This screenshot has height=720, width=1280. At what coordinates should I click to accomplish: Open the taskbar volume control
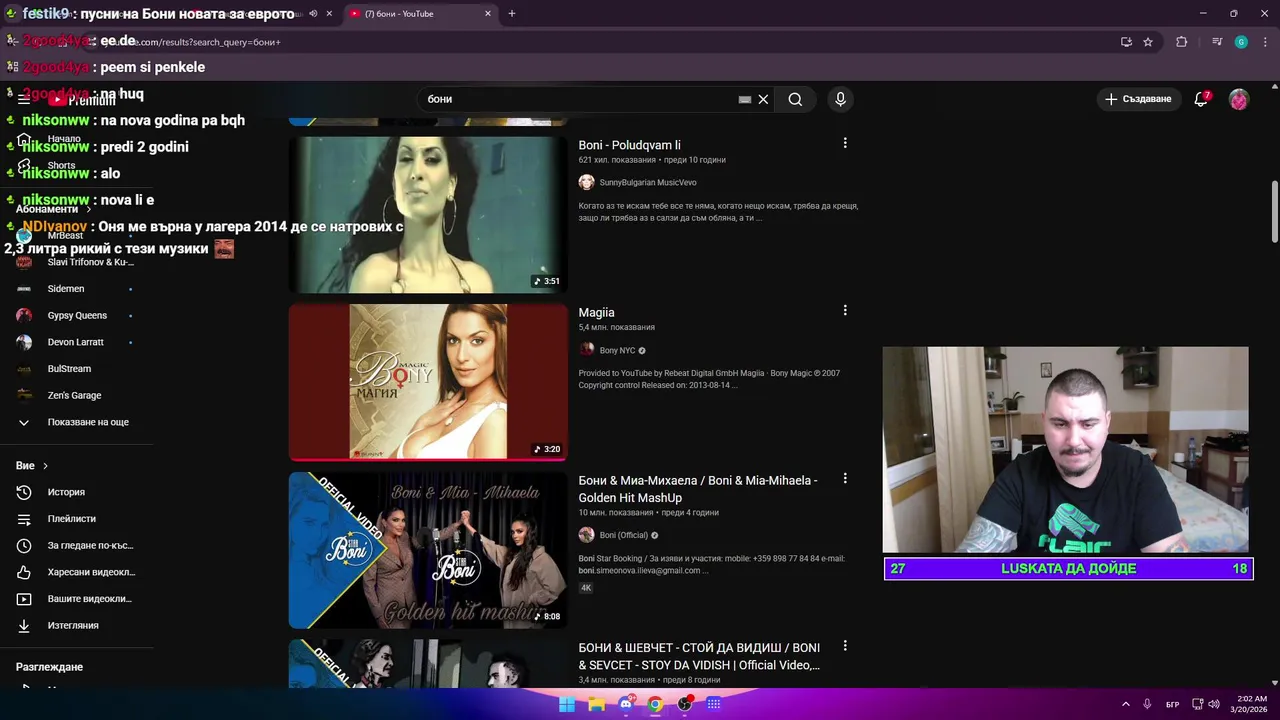pos(1213,704)
